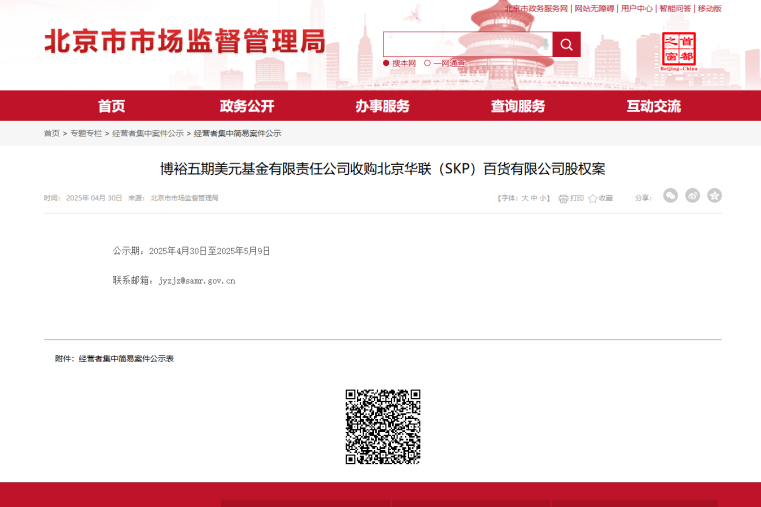Click the printer icon labeled 打印

point(563,198)
